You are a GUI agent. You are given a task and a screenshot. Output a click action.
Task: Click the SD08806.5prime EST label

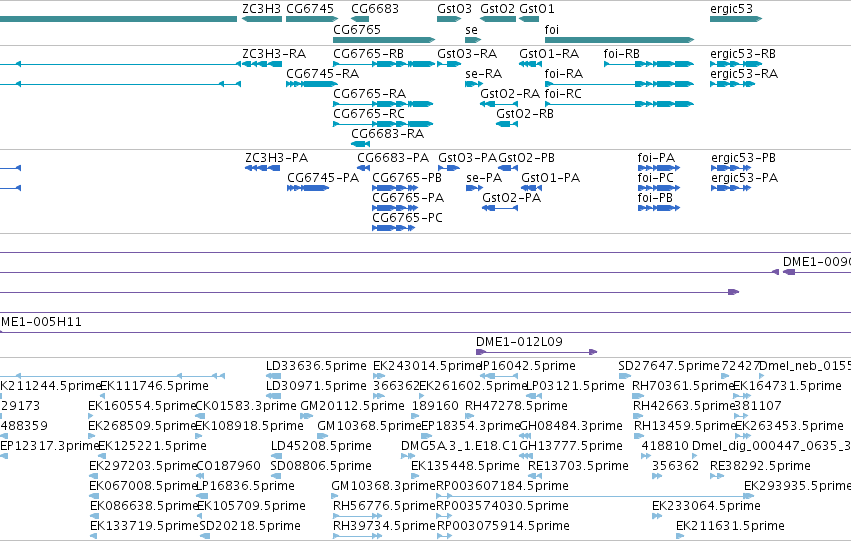(321, 466)
